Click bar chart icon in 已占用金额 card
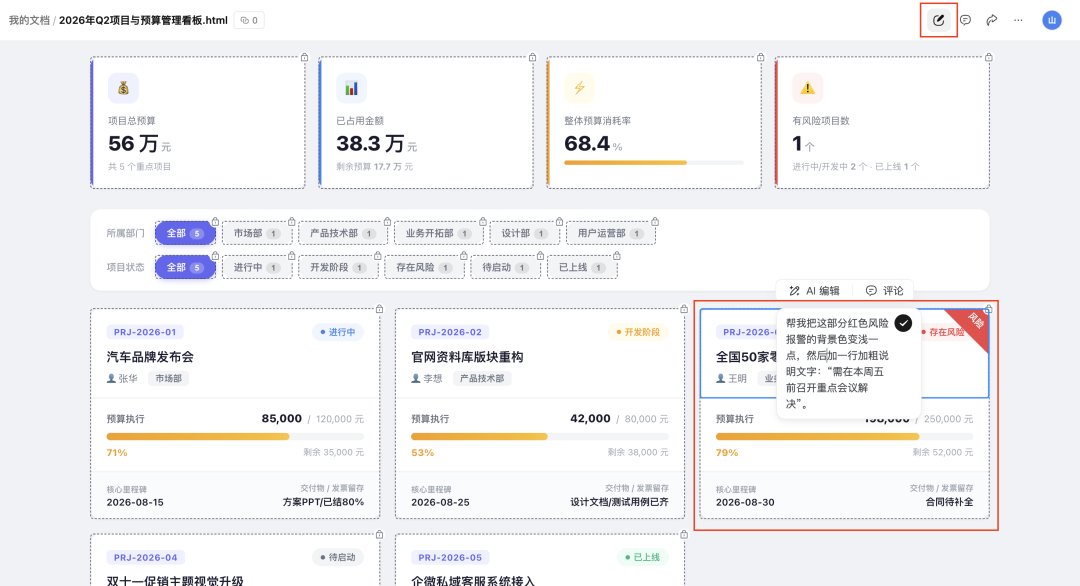 click(x=351, y=88)
